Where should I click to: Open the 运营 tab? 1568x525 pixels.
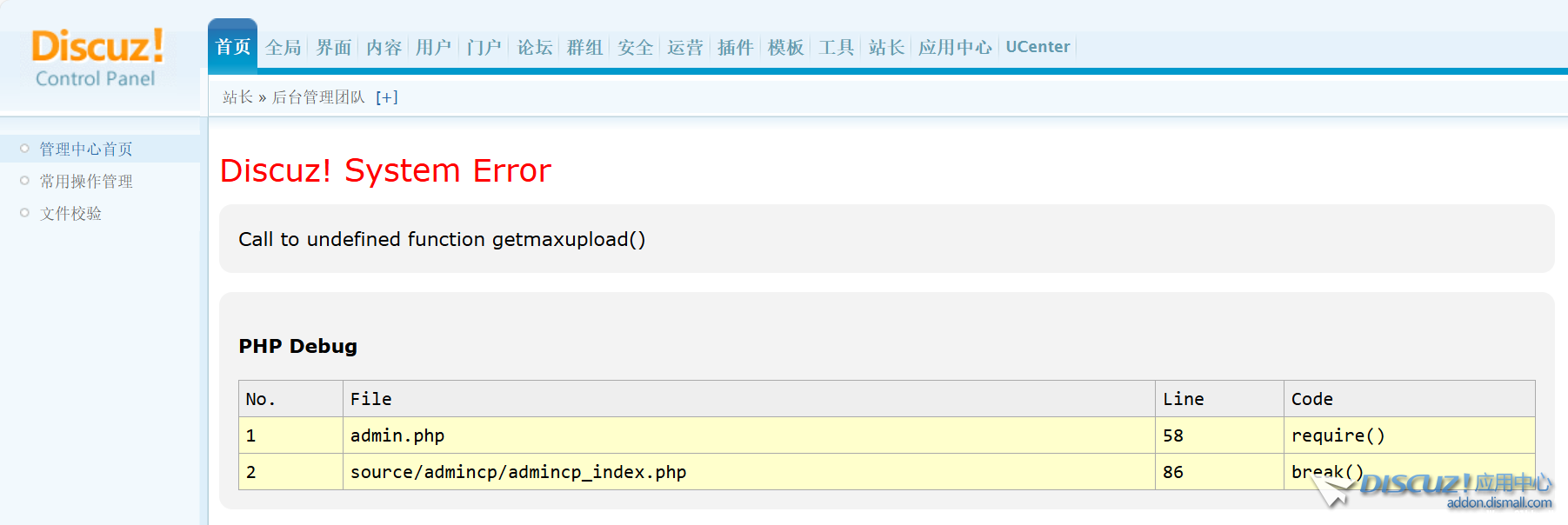pyautogui.click(x=685, y=48)
